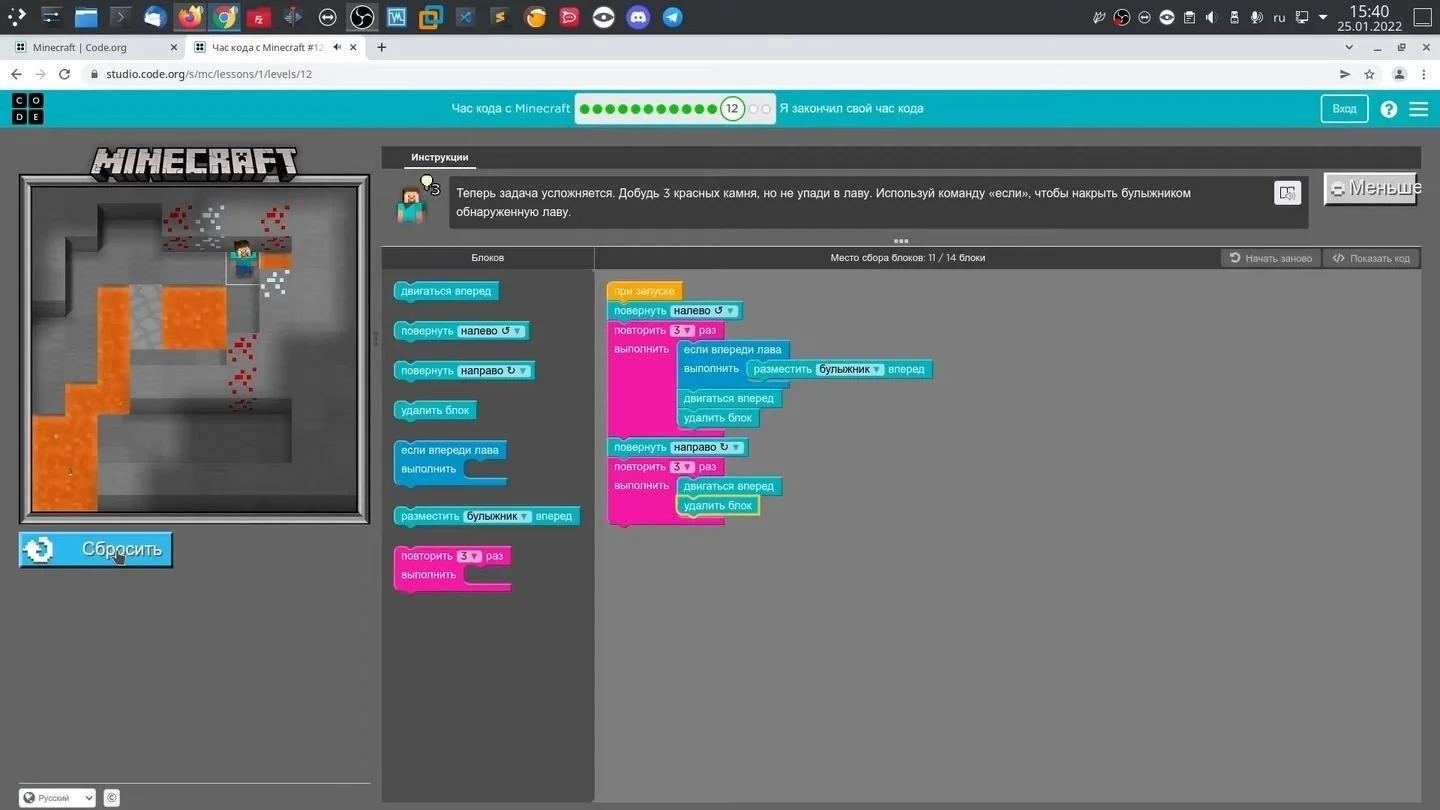Go back in the browser
Viewport: 1440px width, 810px height.
coord(16,74)
